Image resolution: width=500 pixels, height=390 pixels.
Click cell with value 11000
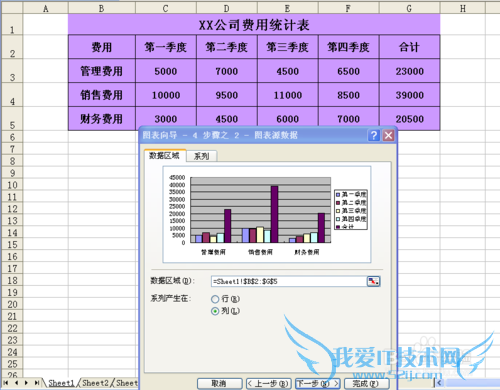tap(288, 95)
